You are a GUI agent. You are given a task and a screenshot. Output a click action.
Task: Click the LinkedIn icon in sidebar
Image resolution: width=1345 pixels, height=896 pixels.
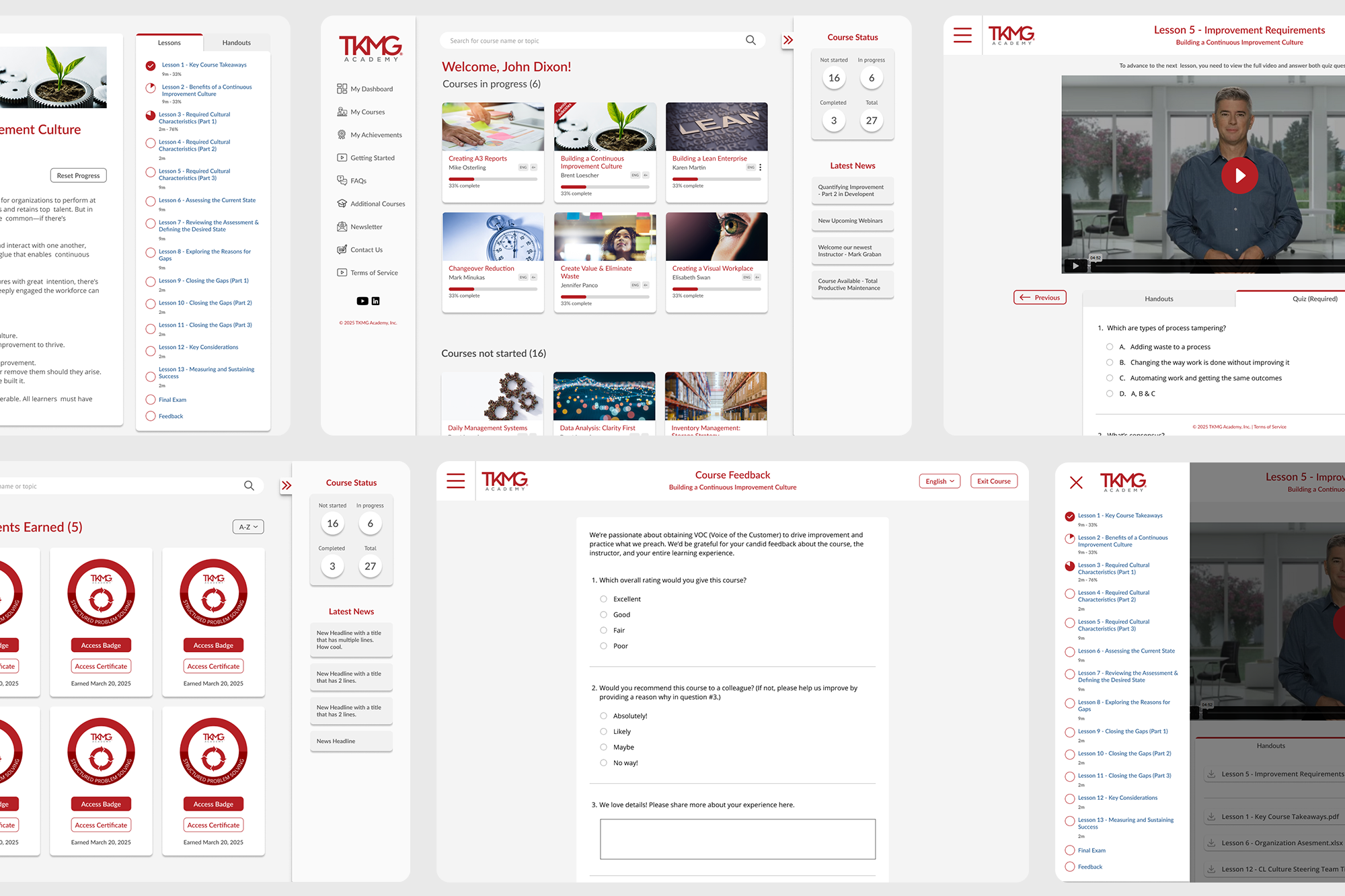point(375,301)
